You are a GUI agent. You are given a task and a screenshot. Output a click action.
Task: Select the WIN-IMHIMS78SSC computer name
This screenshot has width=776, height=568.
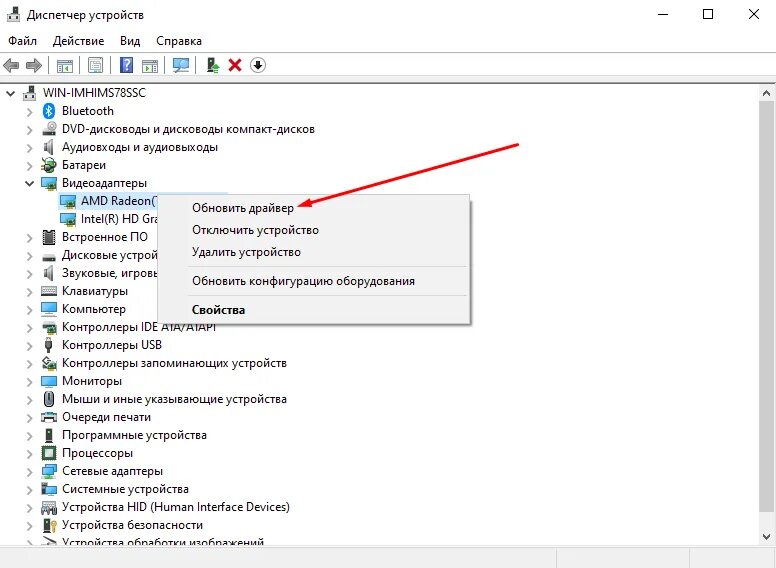tap(94, 93)
